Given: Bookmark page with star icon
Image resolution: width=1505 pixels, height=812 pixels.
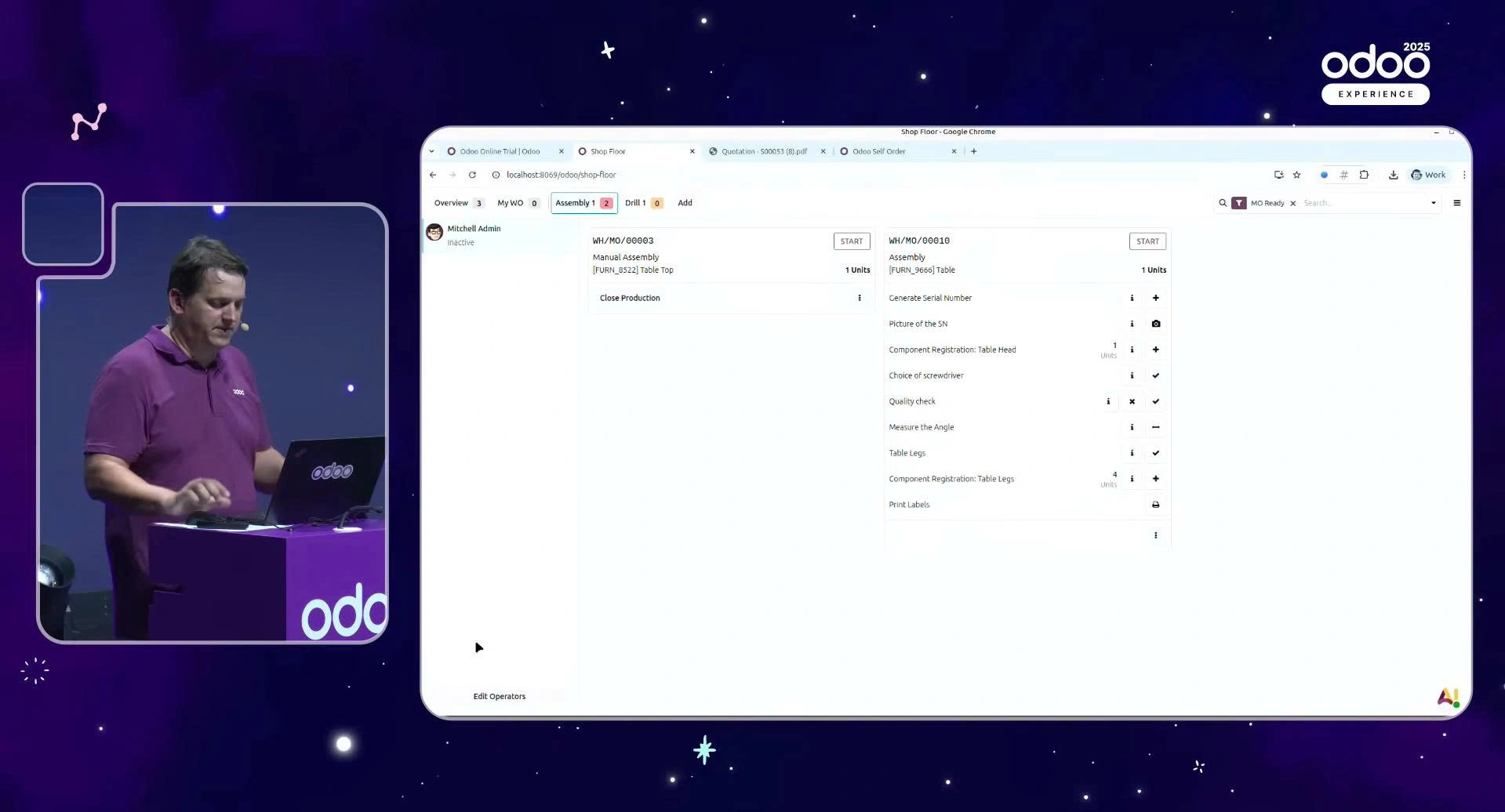Looking at the screenshot, I should click(1296, 175).
